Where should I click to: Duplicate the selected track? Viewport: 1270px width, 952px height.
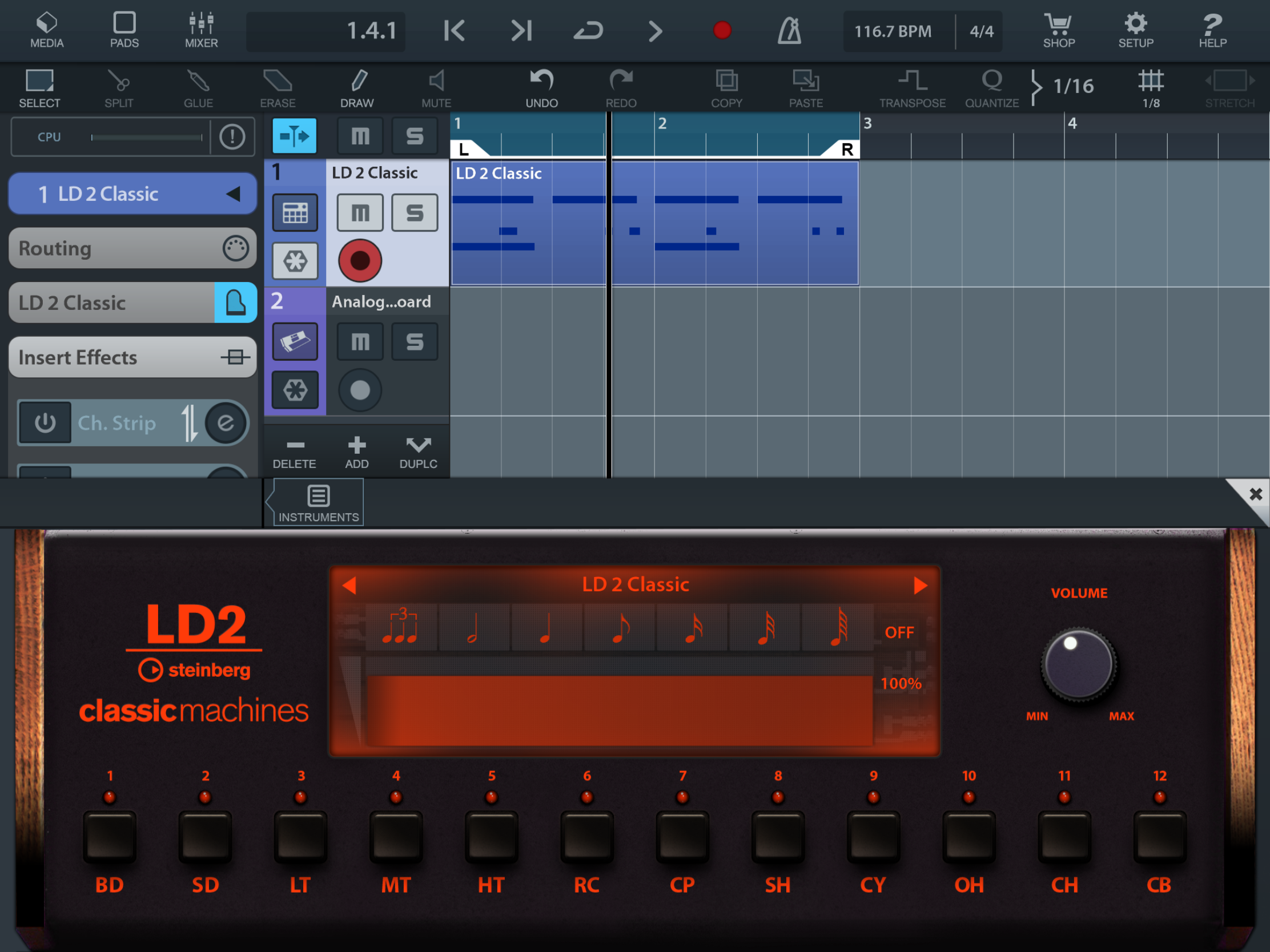coord(419,453)
